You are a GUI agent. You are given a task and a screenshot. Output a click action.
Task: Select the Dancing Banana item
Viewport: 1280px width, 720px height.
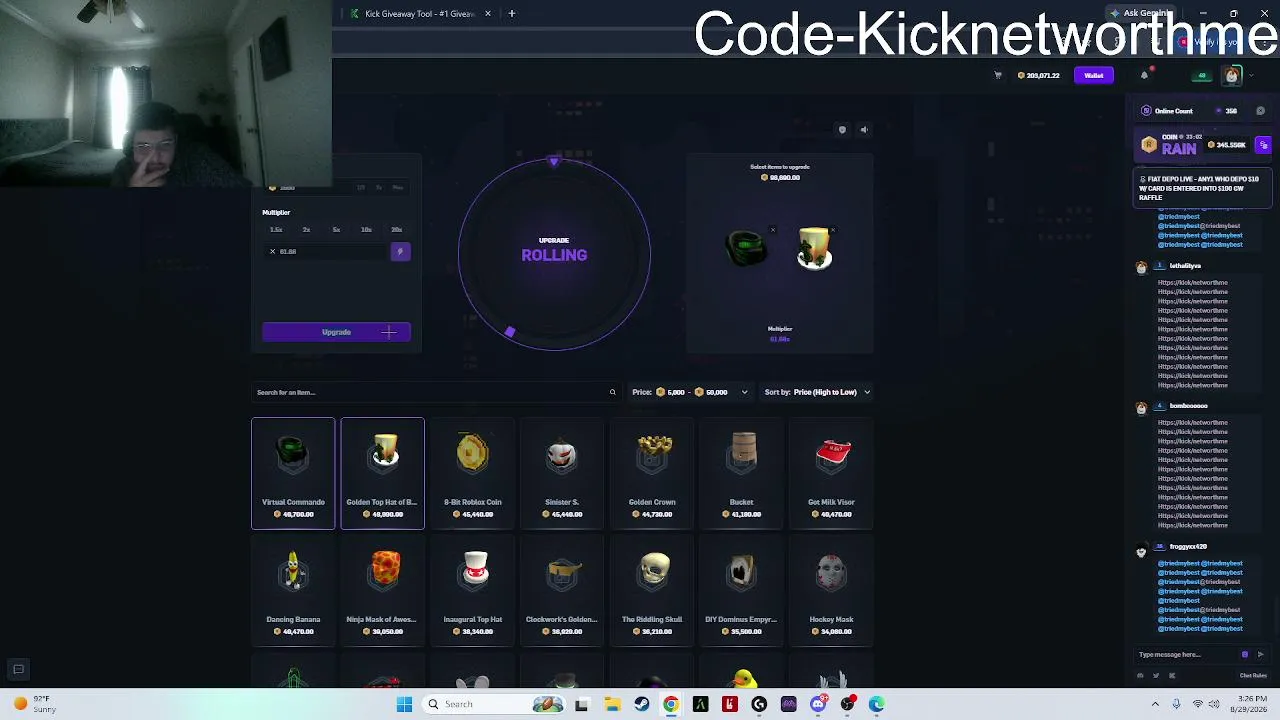293,591
